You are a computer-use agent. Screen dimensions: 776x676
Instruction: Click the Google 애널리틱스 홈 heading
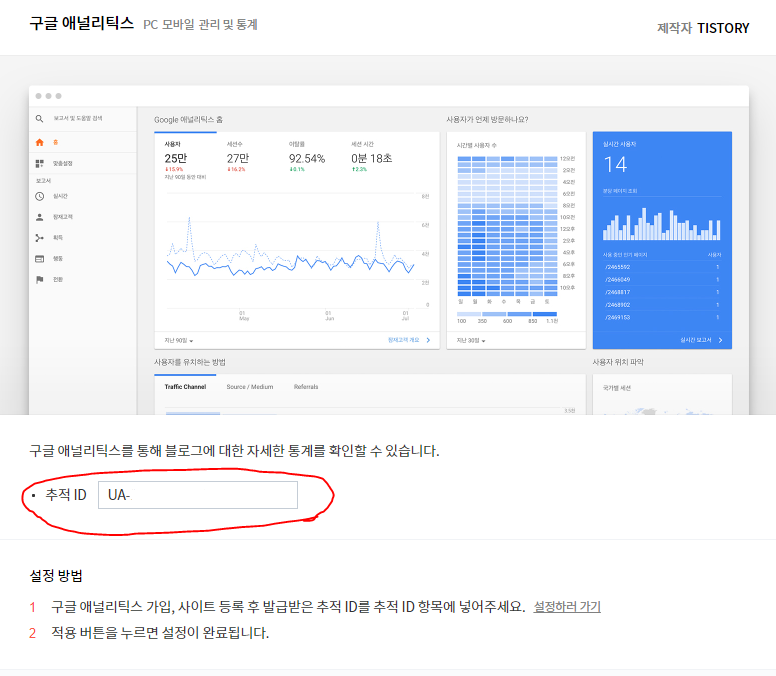pos(189,120)
